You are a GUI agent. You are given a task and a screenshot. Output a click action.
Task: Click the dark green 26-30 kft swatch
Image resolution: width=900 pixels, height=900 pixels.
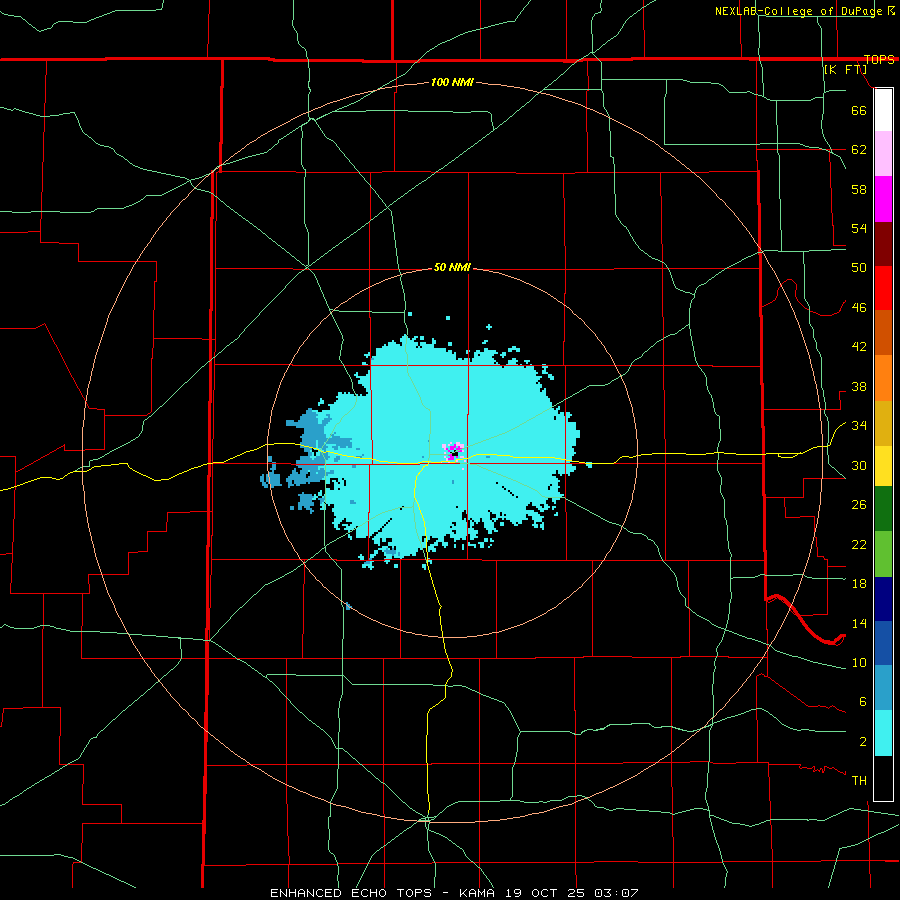tap(883, 509)
